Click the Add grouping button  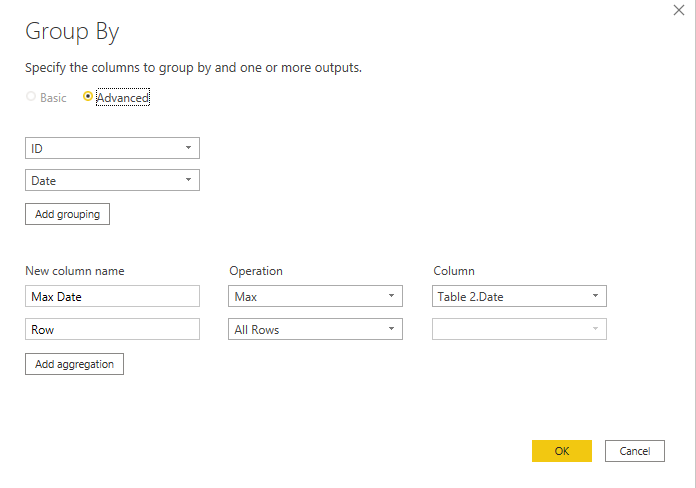coord(67,214)
